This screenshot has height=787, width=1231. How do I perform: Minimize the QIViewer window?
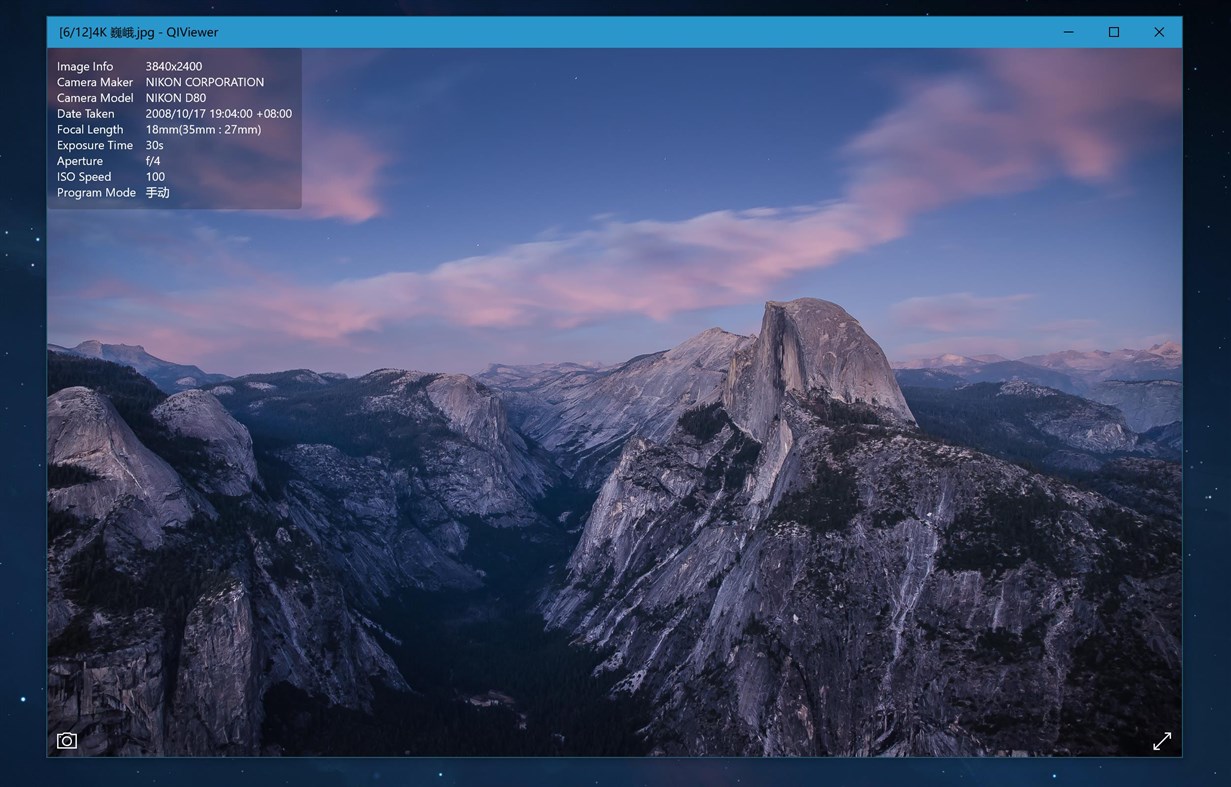pos(1068,32)
